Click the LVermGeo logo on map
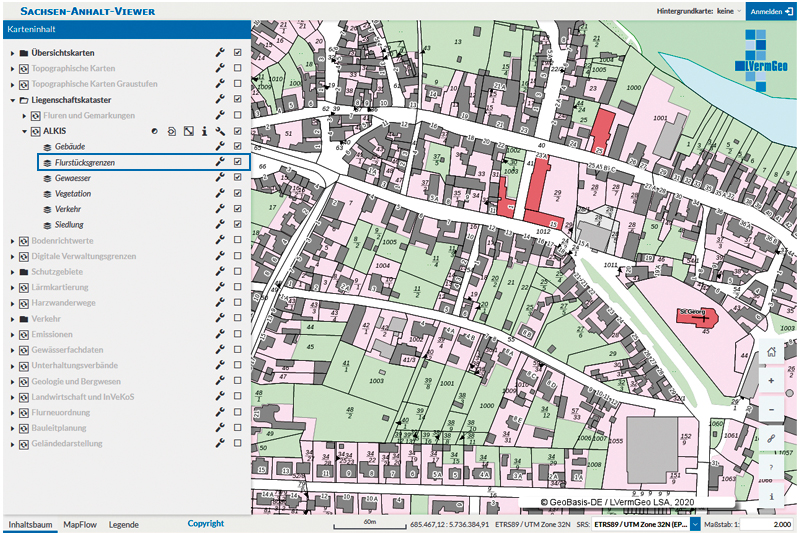The image size is (800, 533). [x=761, y=61]
